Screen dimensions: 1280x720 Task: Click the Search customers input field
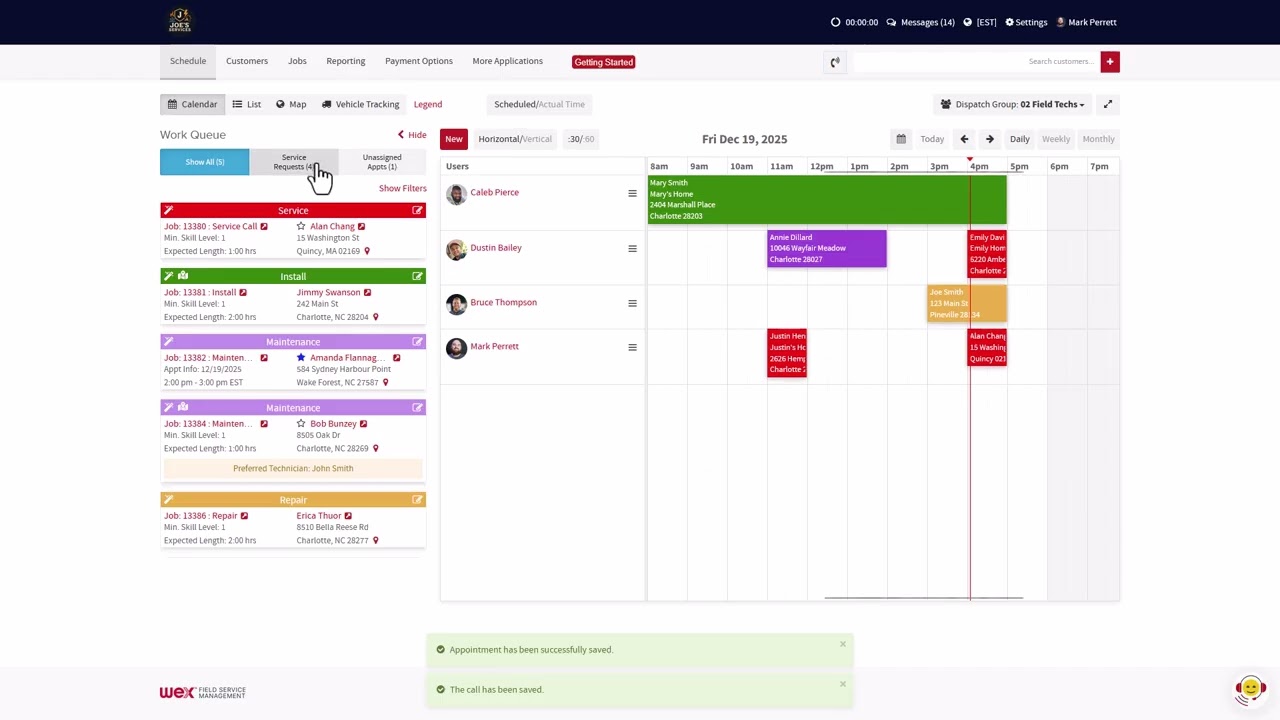(974, 62)
